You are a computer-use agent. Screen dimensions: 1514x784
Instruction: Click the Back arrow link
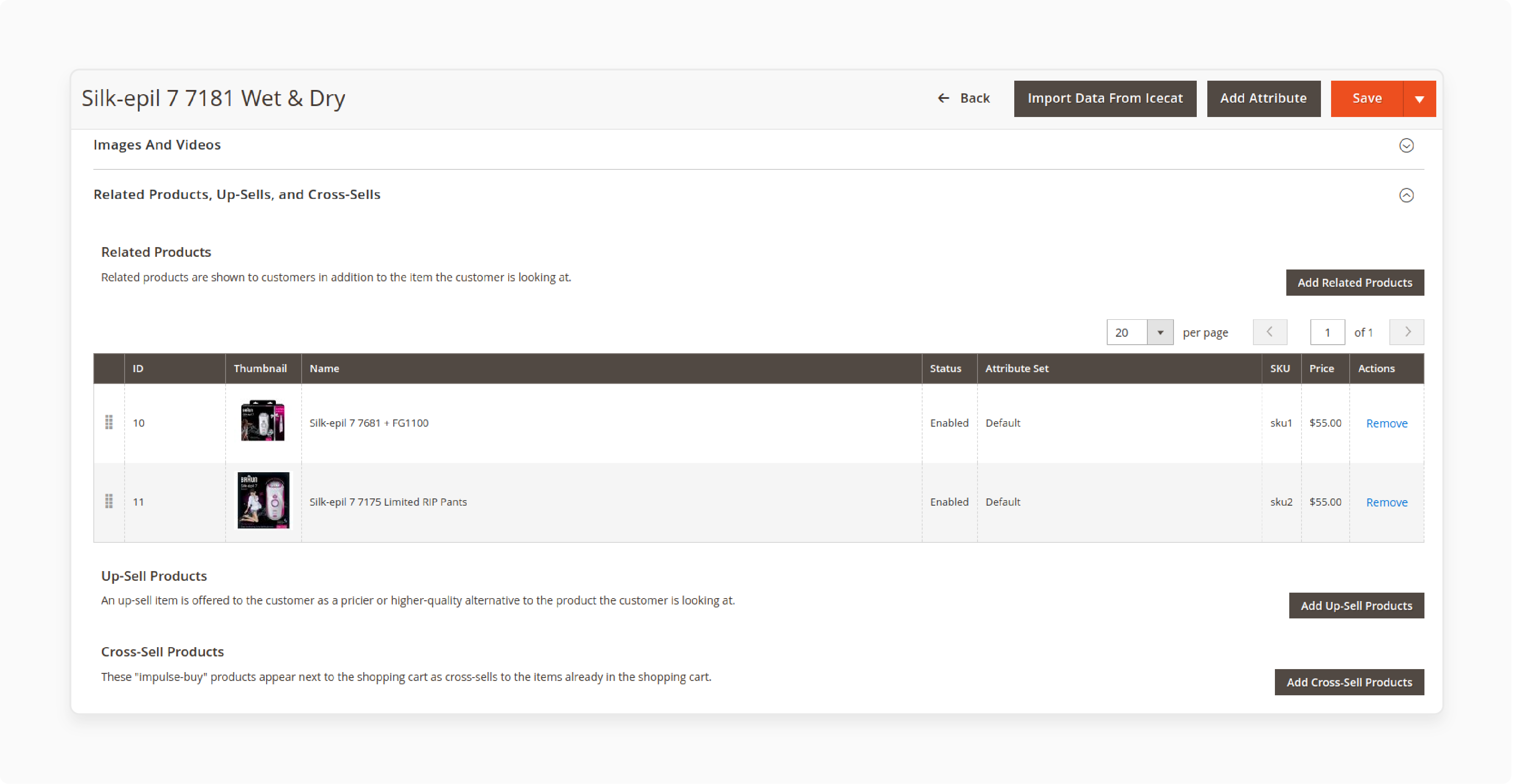(x=963, y=98)
